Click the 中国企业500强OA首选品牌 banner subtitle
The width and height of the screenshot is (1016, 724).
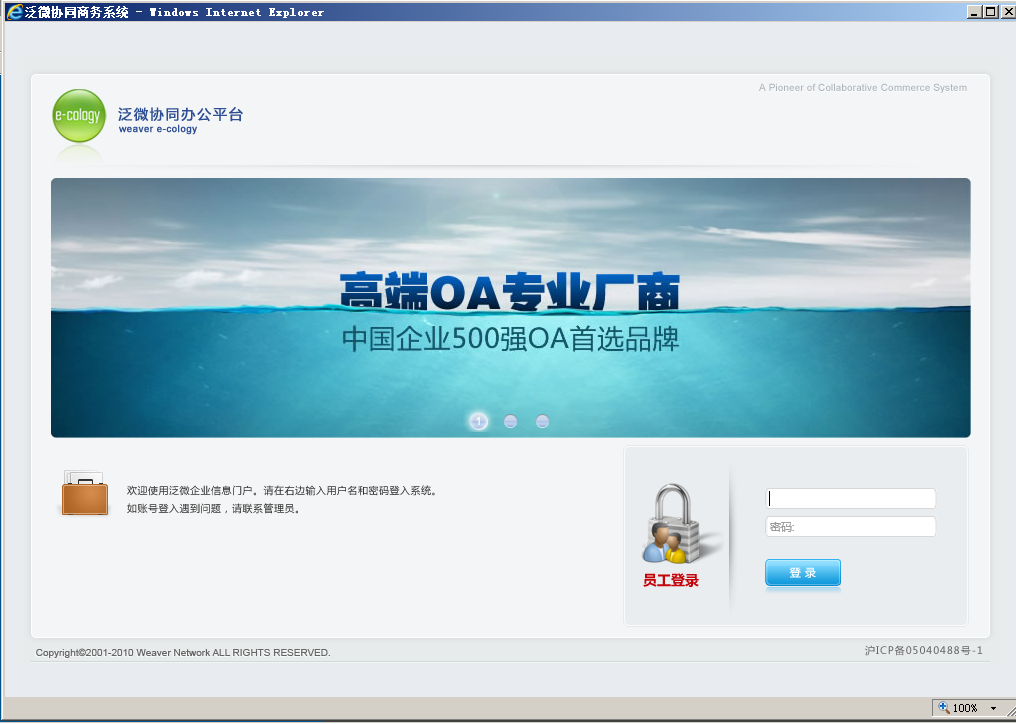511,339
